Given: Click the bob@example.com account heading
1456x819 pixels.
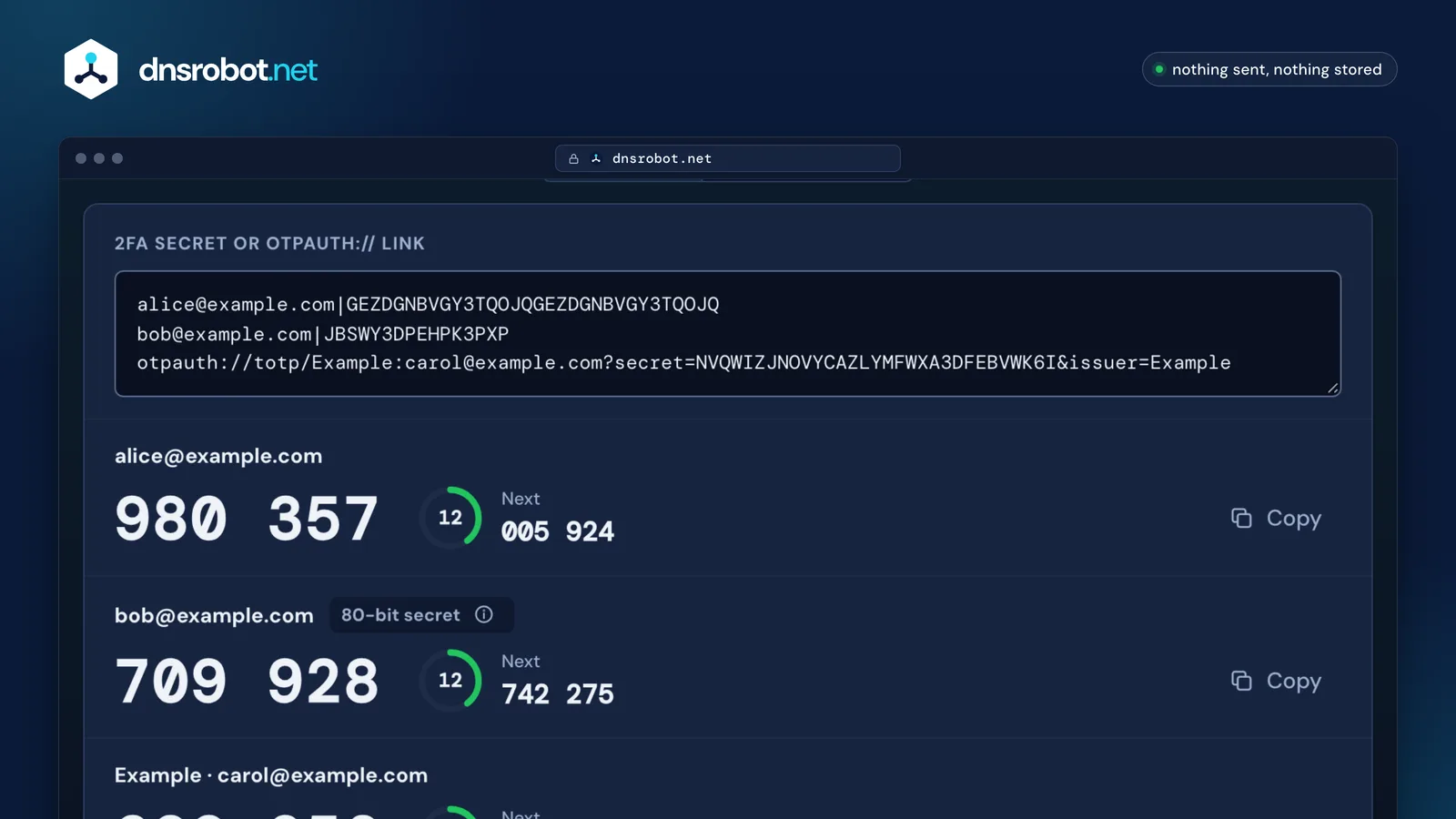Looking at the screenshot, I should pyautogui.click(x=214, y=616).
